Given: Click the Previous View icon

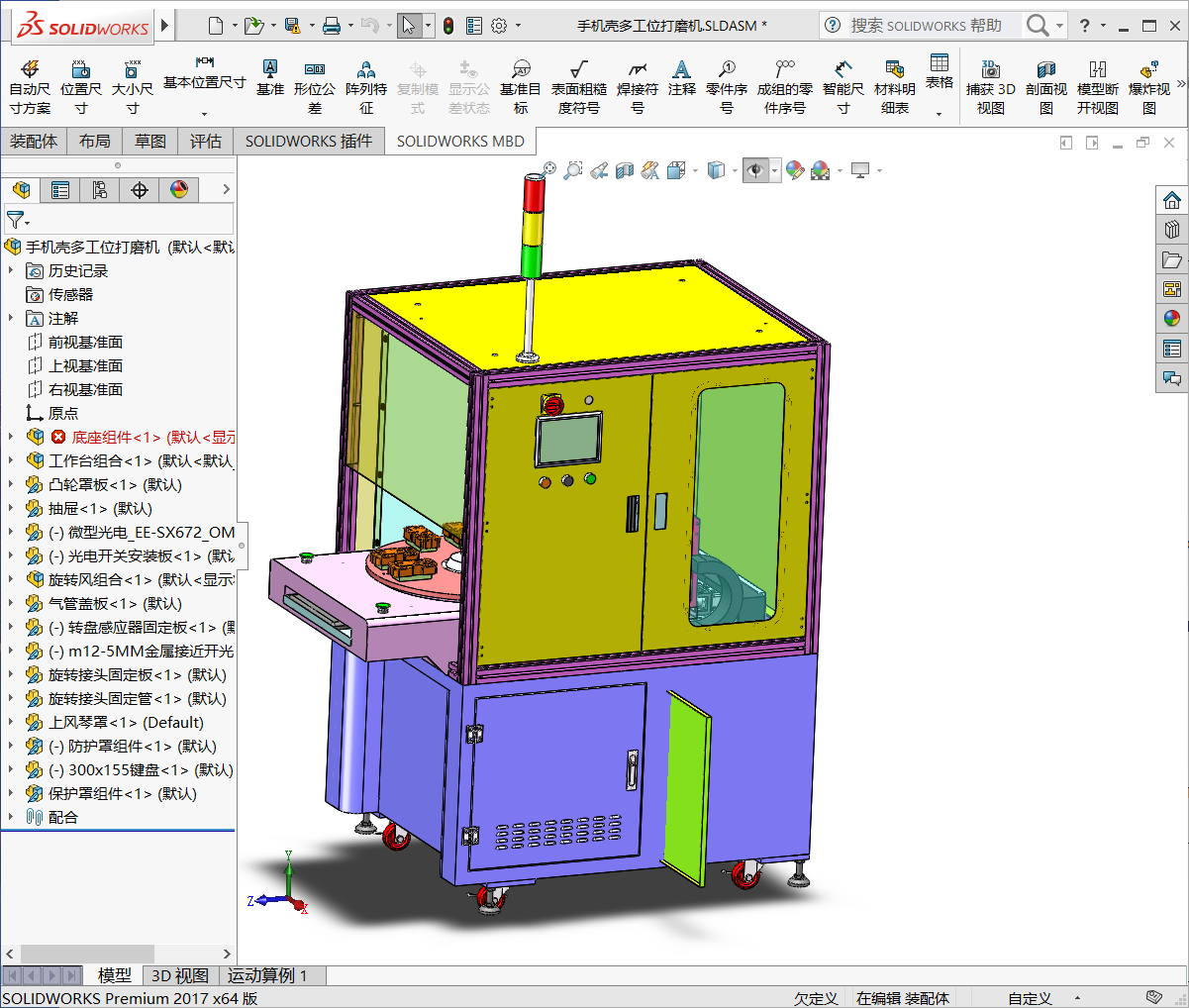Looking at the screenshot, I should click(599, 170).
